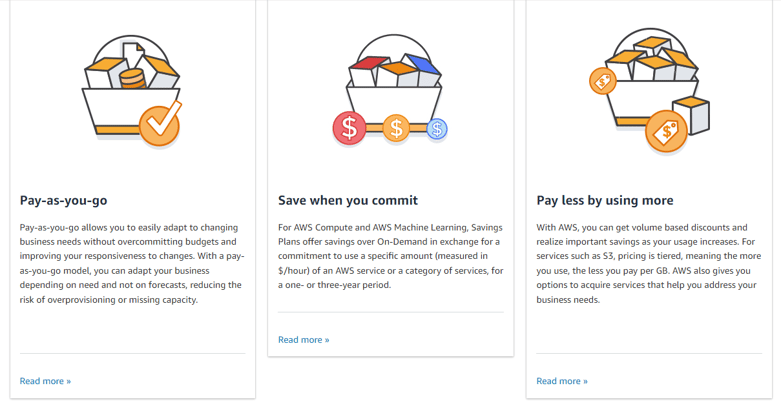Open Read more under Pay-as-you-go
This screenshot has width=781, height=408.
[45, 381]
